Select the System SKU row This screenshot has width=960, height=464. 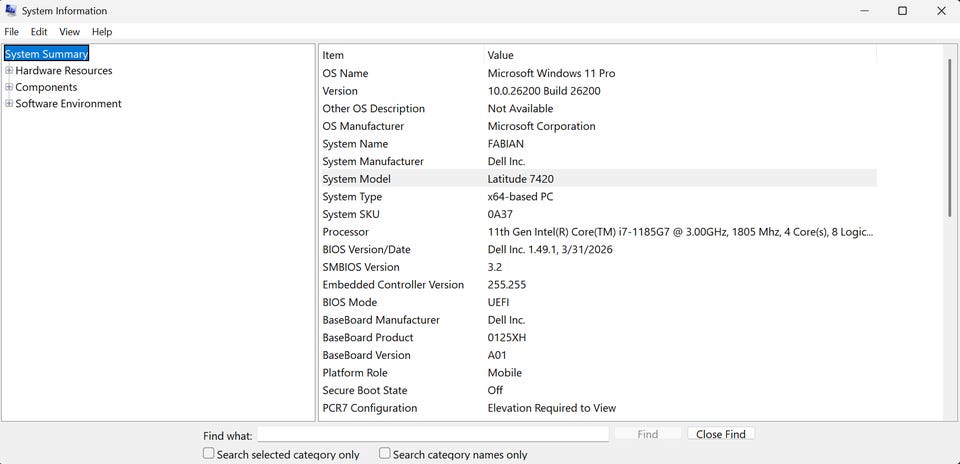598,214
